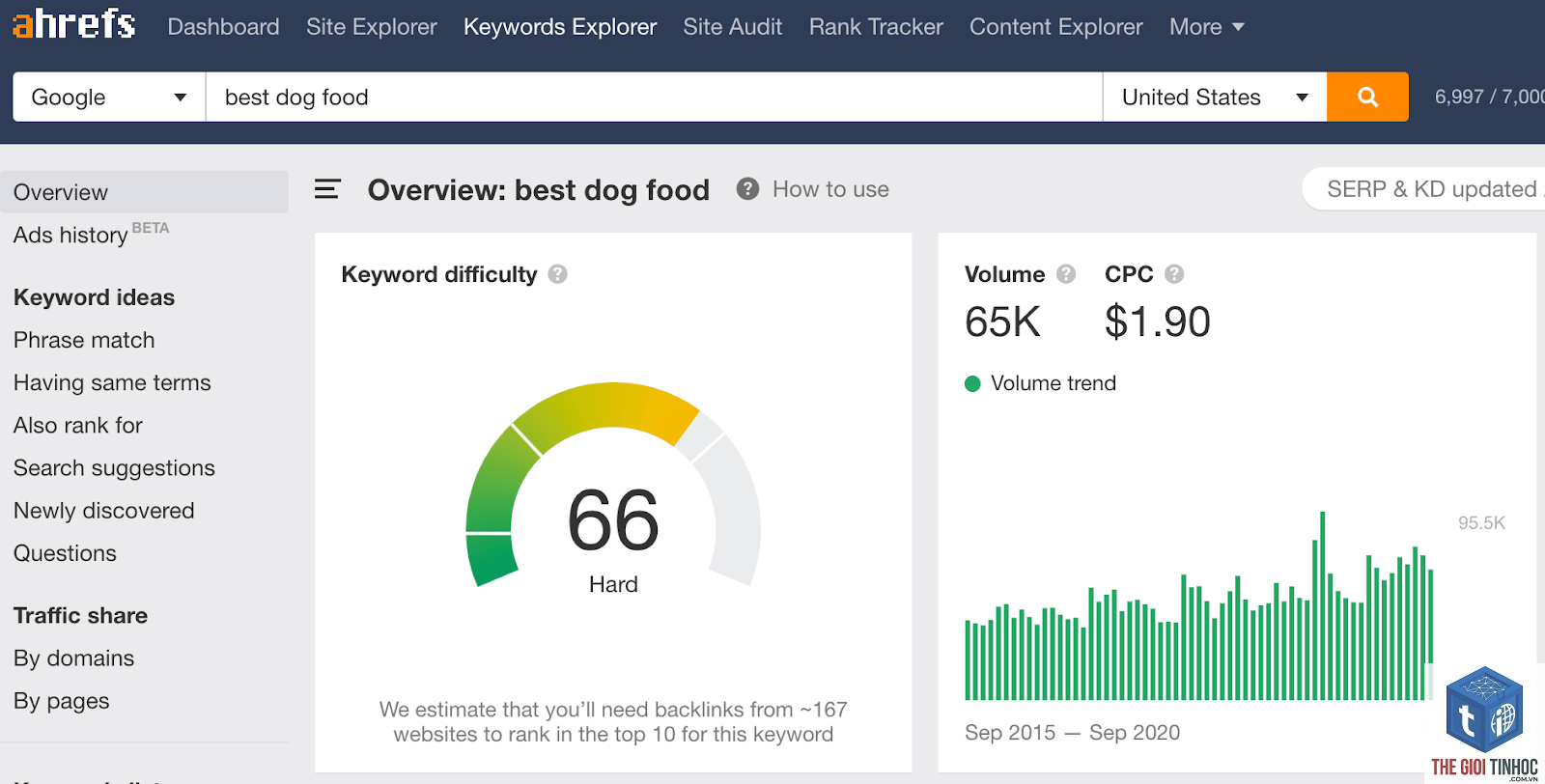
Task: Click the 65K volume value
Action: [x=1002, y=322]
